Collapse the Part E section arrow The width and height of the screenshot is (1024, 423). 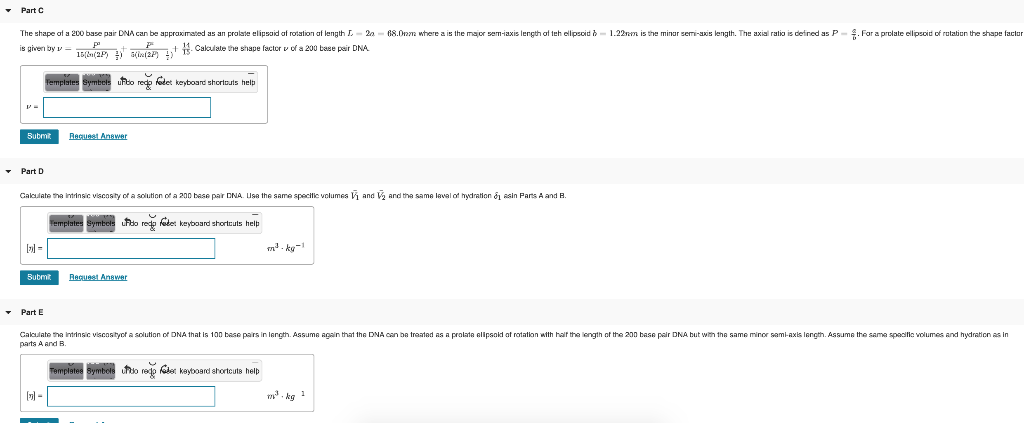pyautogui.click(x=8, y=313)
